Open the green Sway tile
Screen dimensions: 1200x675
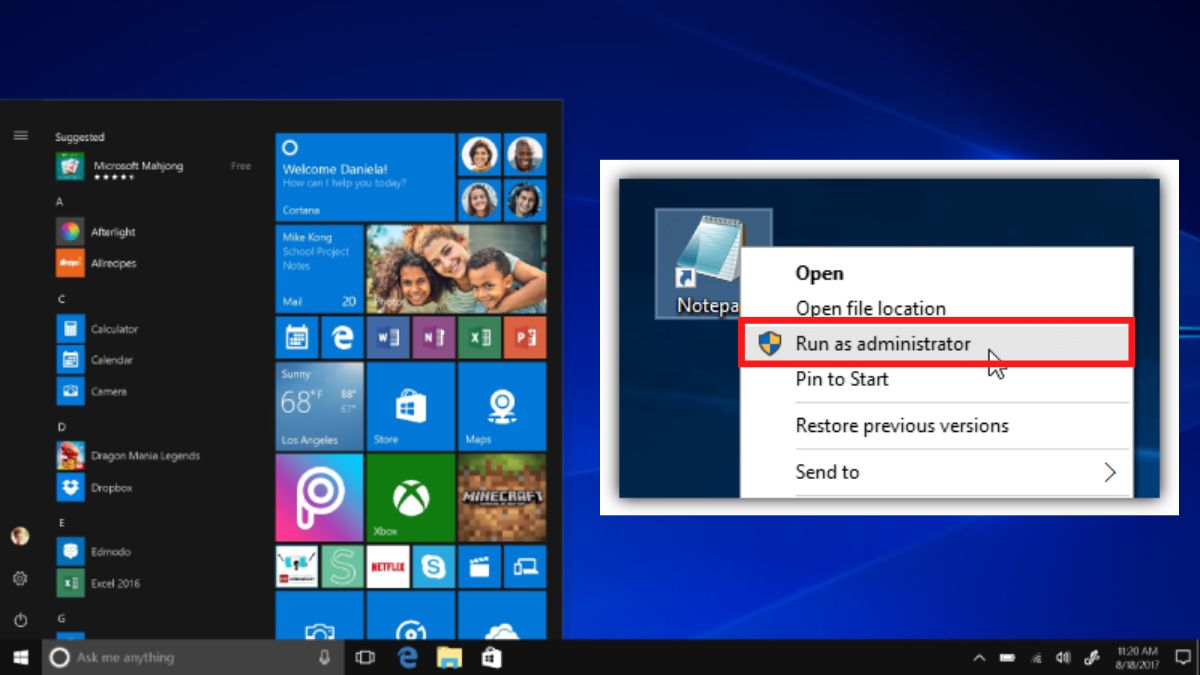(342, 567)
